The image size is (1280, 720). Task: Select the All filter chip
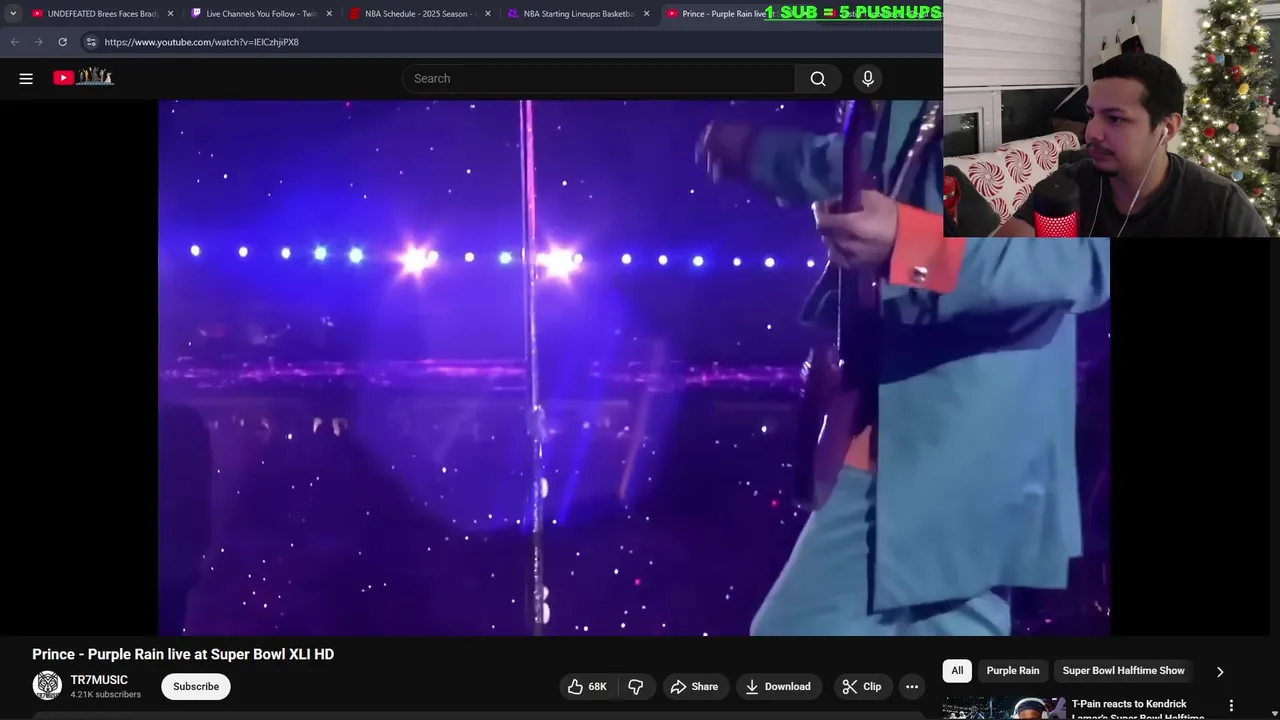pos(957,671)
